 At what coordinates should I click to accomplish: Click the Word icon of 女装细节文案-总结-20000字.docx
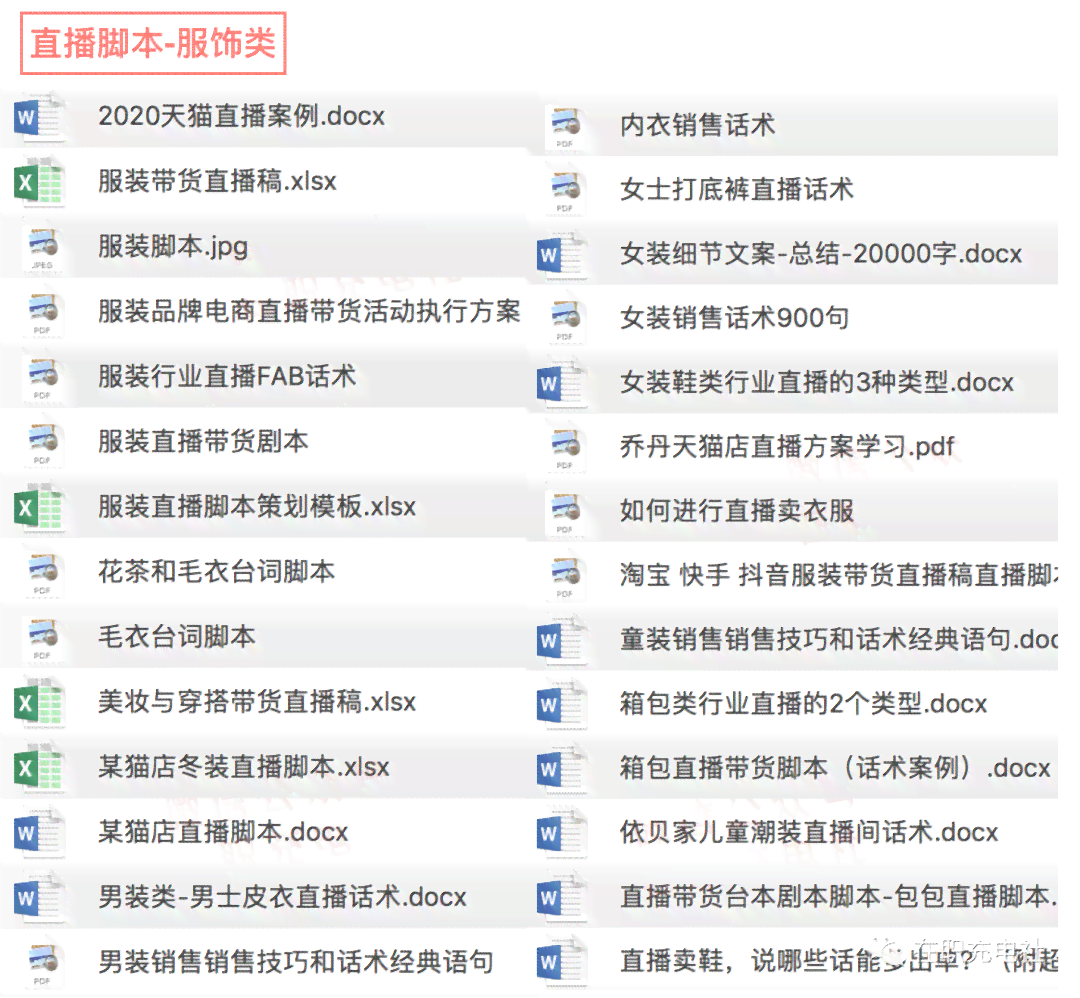pyautogui.click(x=563, y=256)
